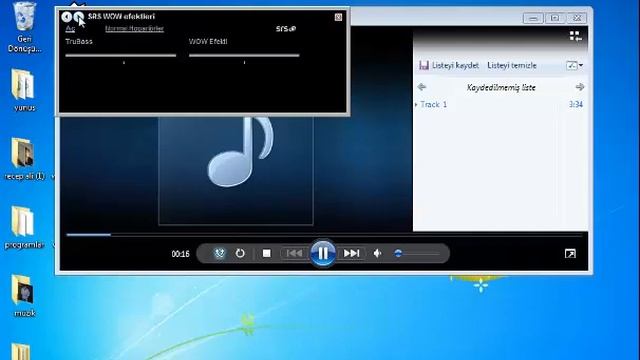Switch to Library view icon

click(576, 36)
